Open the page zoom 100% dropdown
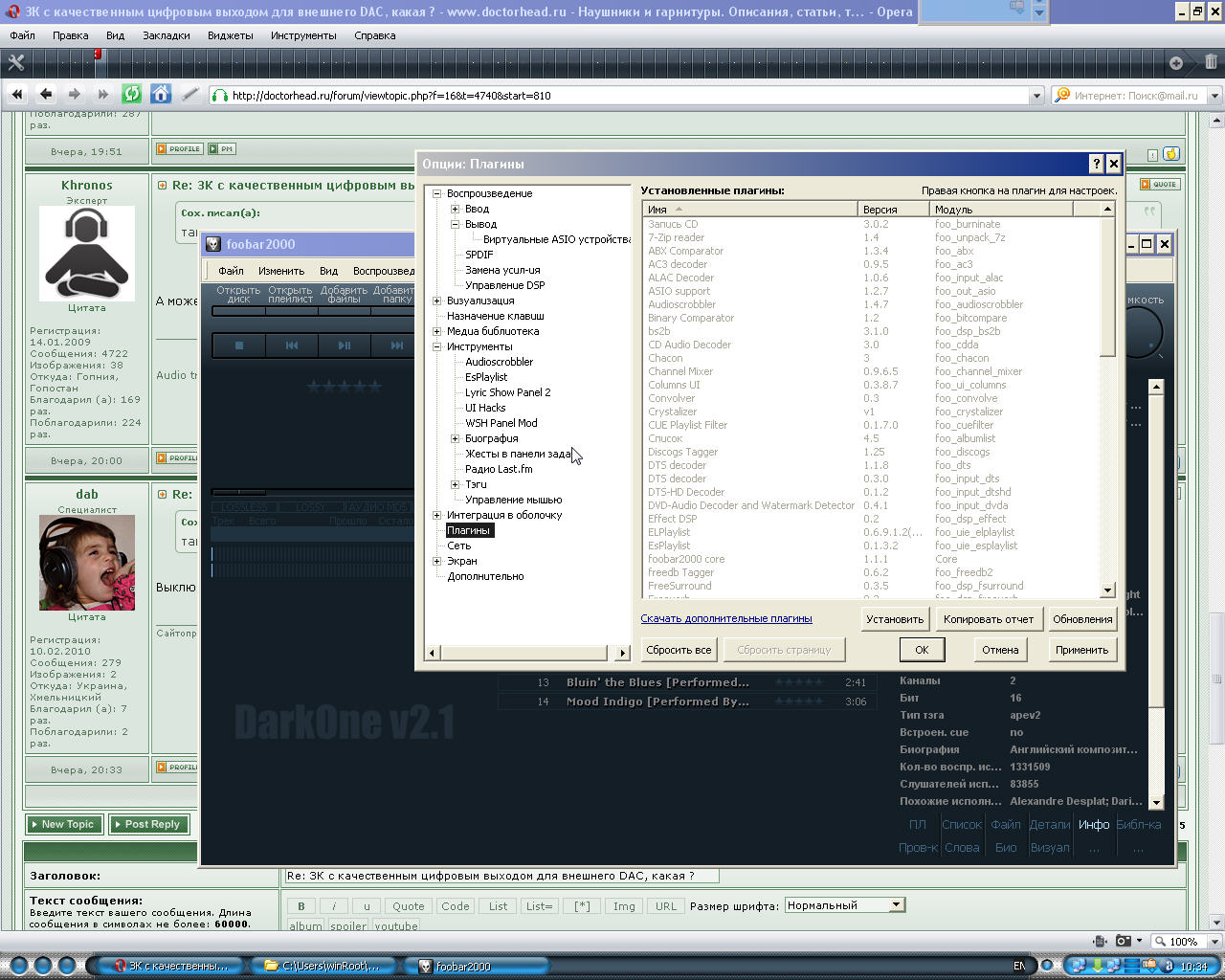The width and height of the screenshot is (1225, 980). pyautogui.click(x=1214, y=942)
